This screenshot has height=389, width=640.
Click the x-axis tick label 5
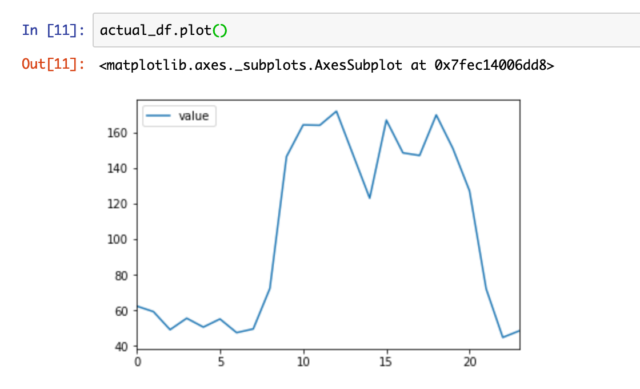221,362
